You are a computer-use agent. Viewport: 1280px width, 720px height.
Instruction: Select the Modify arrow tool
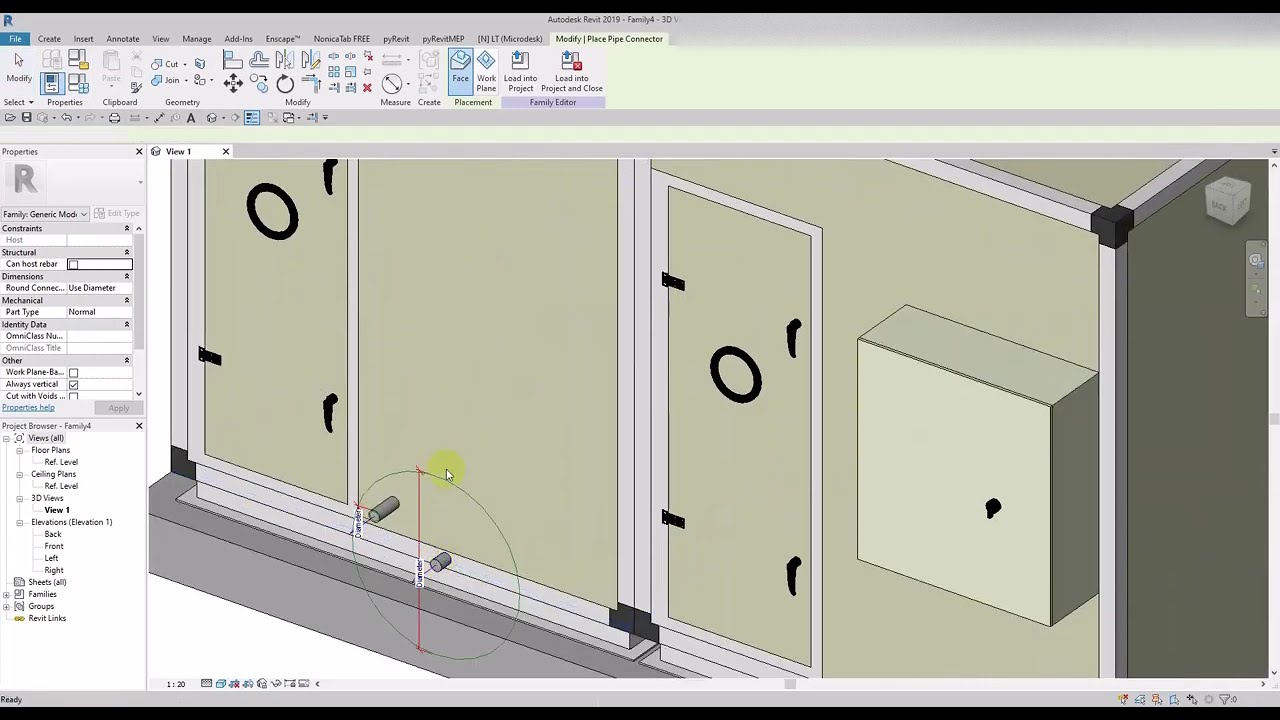point(18,68)
